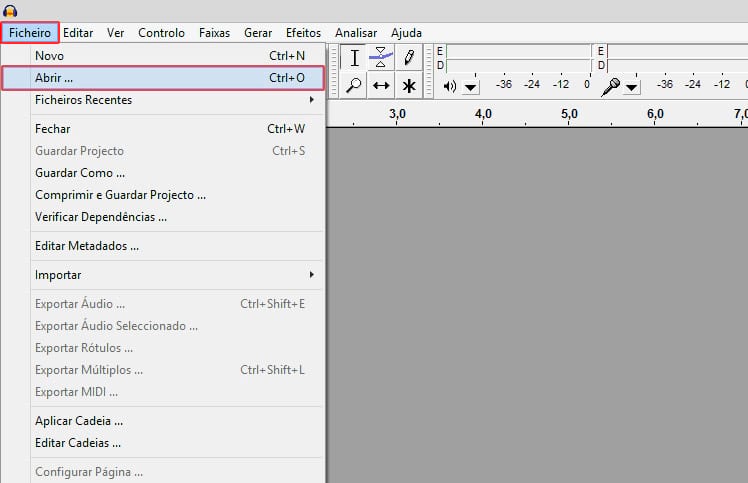This screenshot has width=748, height=483.
Task: Expand the Ficheiros Recentes submenu
Action: 177,100
